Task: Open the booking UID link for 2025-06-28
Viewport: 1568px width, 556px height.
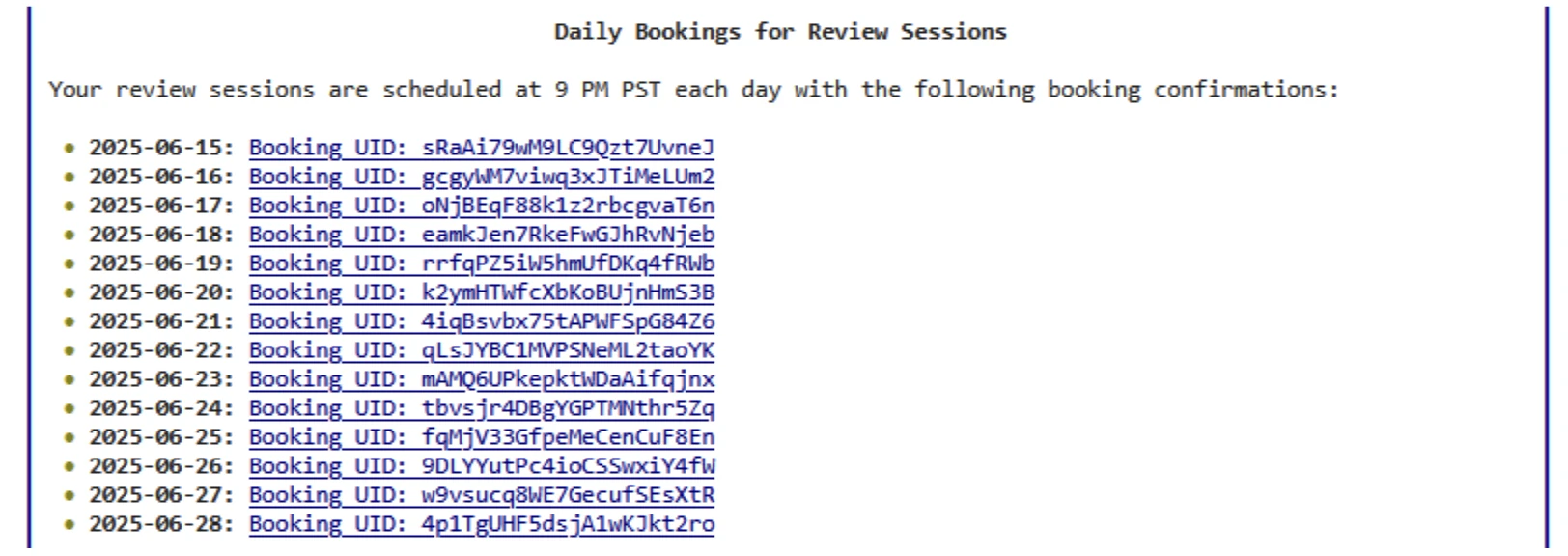Action: point(481,524)
